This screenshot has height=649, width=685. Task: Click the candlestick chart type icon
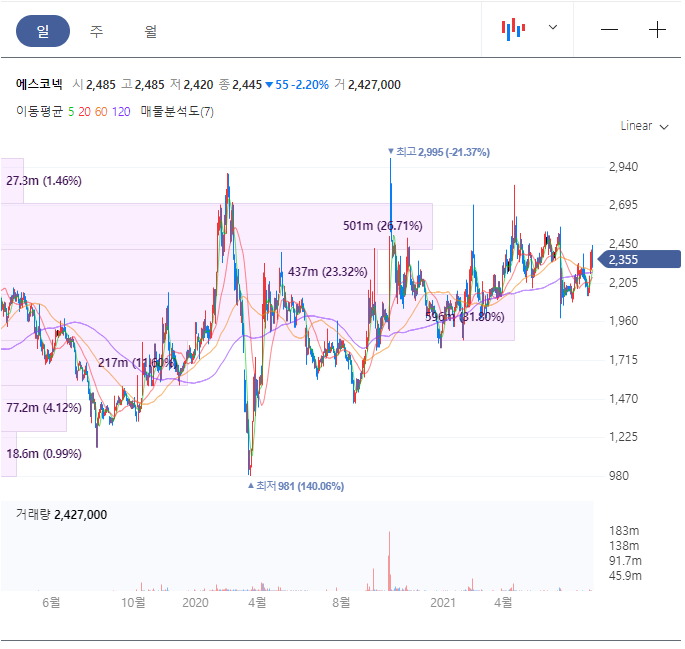513,30
